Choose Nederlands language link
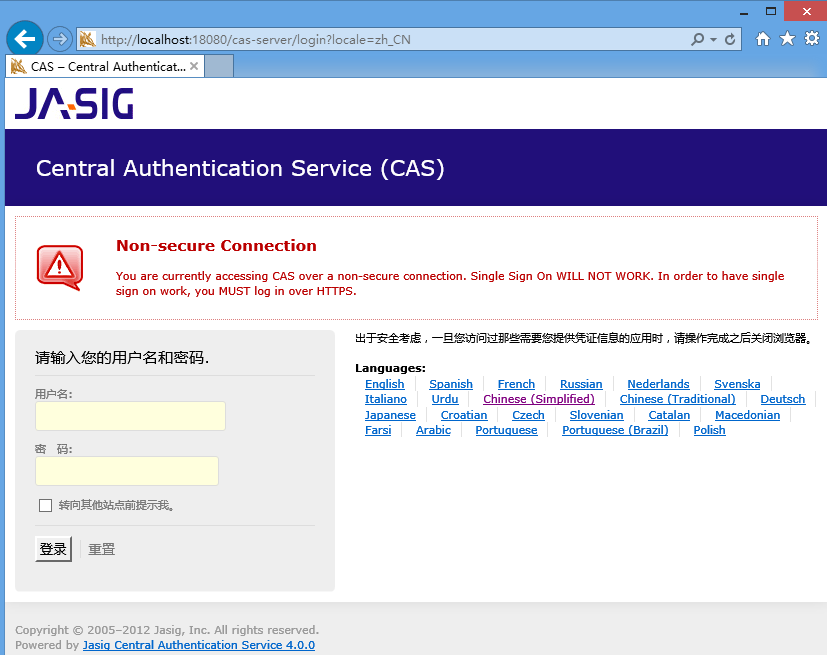 (x=658, y=384)
